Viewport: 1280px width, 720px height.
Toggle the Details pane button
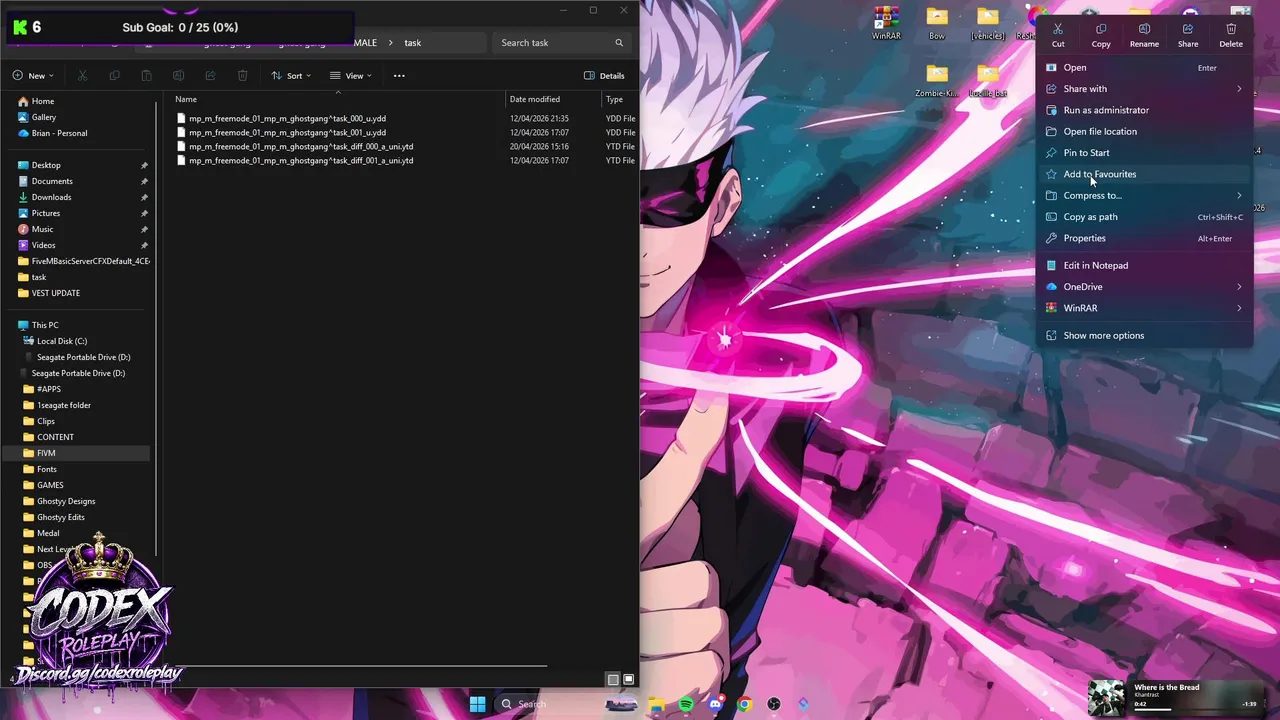click(604, 76)
